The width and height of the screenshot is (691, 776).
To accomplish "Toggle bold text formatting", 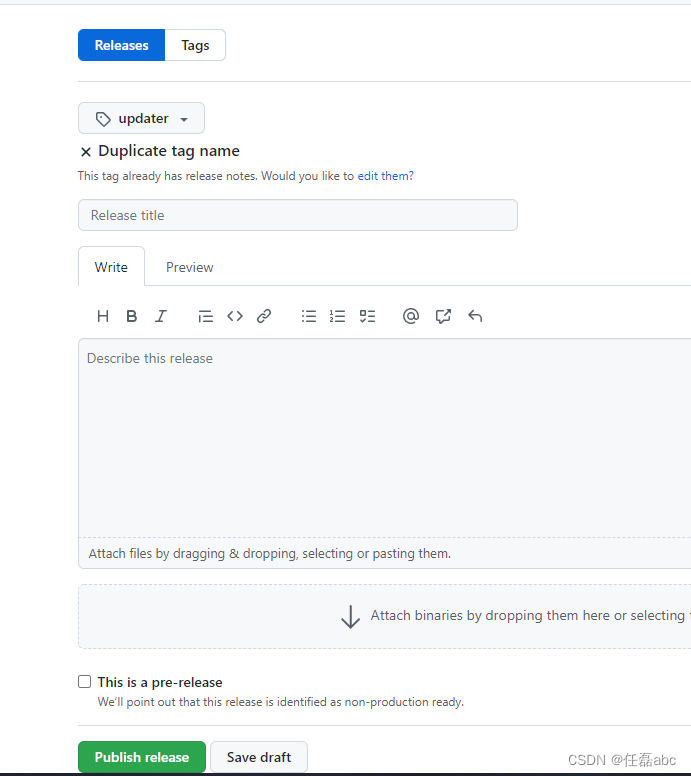I will (131, 316).
